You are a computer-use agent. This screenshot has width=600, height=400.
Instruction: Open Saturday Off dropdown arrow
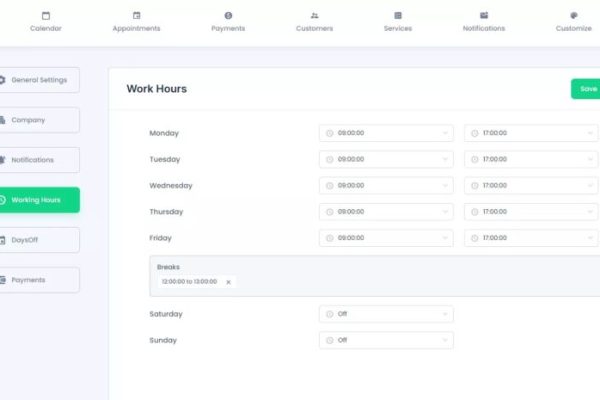(x=445, y=314)
